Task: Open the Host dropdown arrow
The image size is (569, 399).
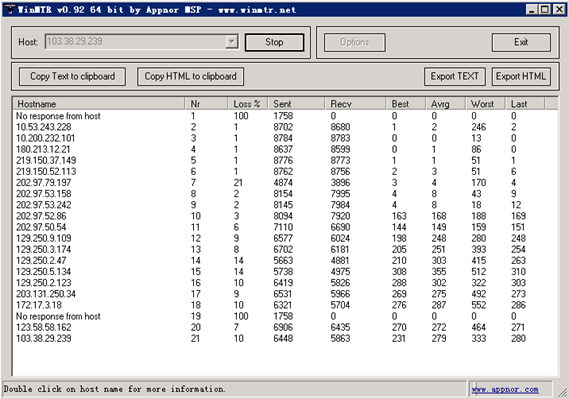Action: click(232, 42)
